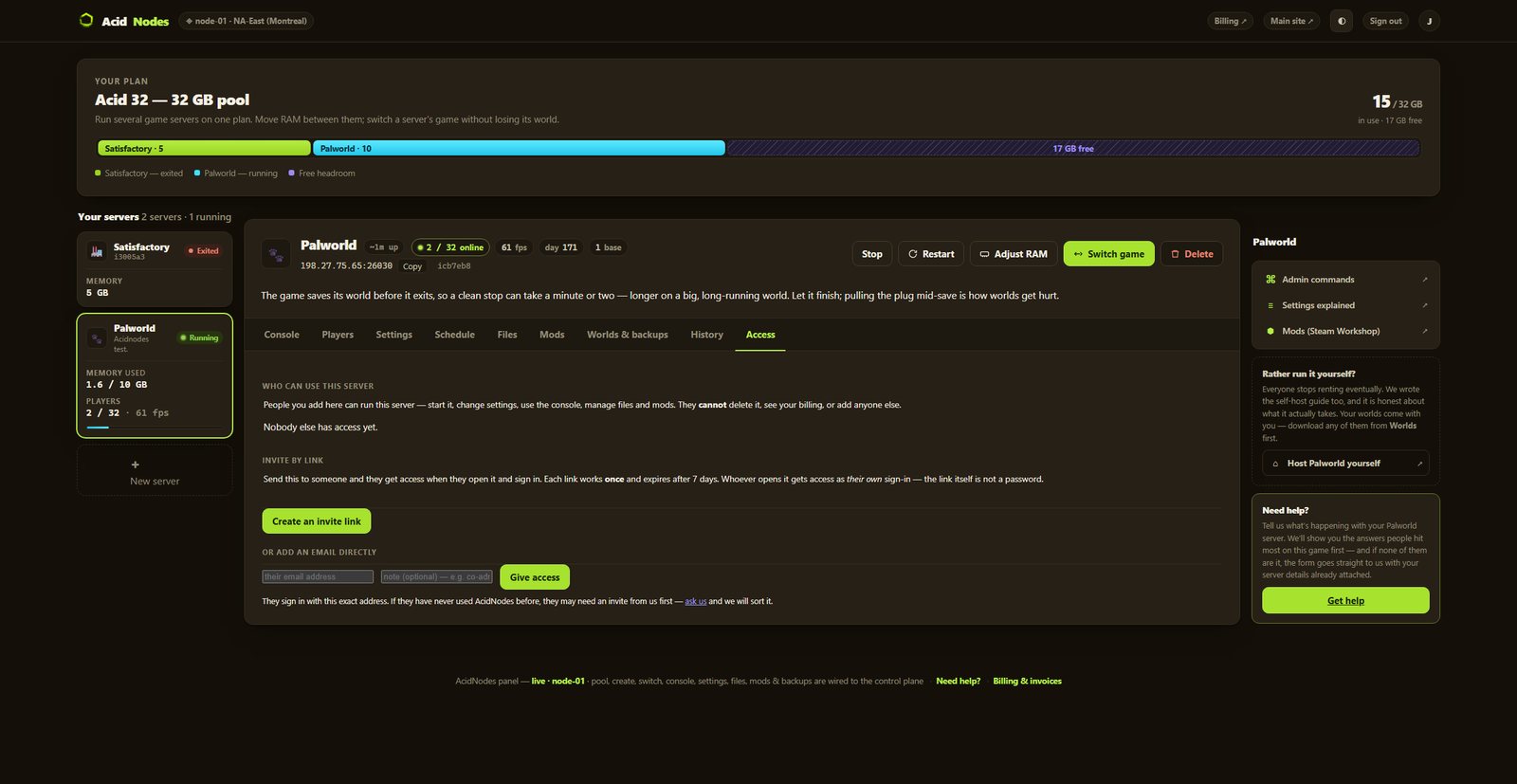The width and height of the screenshot is (1517, 784).
Task: Select the Palworld server card
Action: point(155,375)
